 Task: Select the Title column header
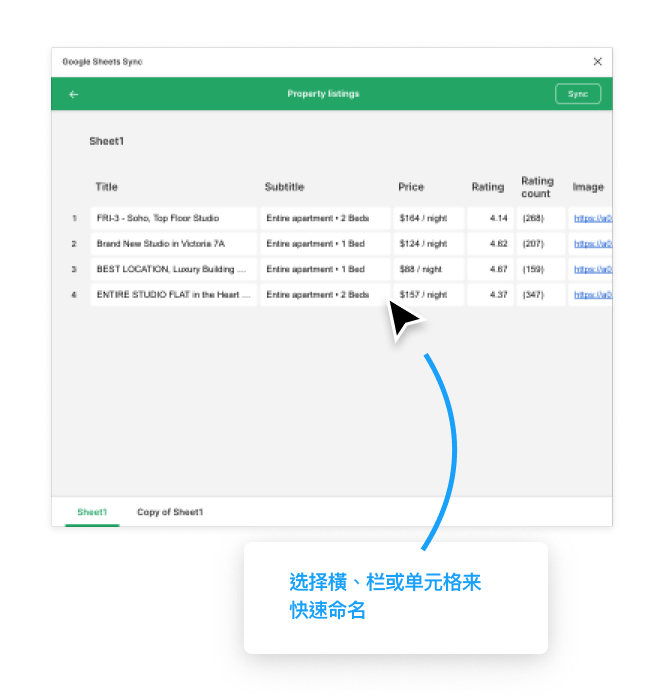pos(107,187)
